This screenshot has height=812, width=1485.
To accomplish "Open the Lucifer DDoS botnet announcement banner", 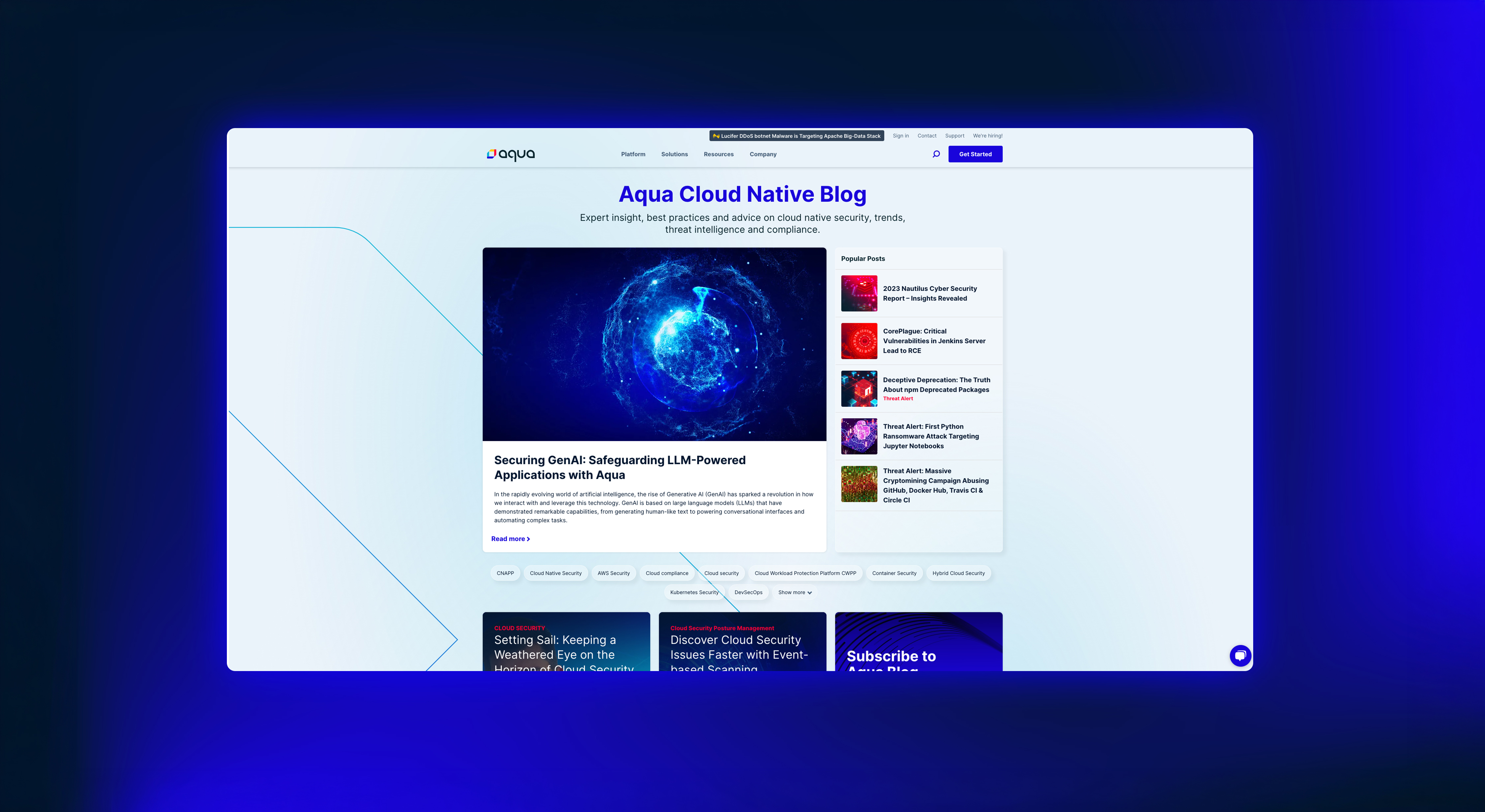I will point(796,136).
